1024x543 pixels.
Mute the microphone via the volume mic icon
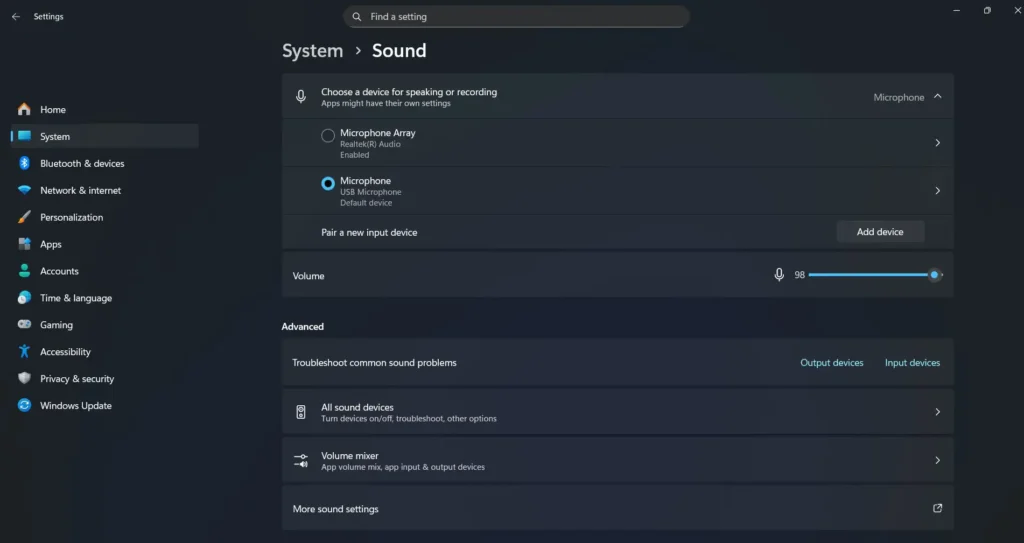779,275
